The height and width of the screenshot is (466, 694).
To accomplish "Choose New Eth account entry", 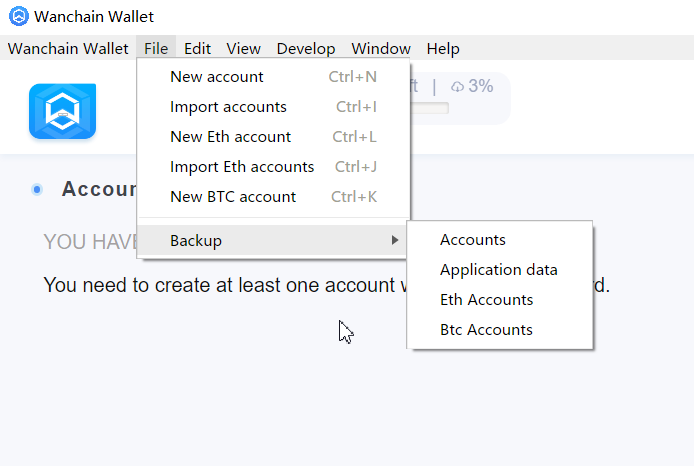I will pos(274,137).
